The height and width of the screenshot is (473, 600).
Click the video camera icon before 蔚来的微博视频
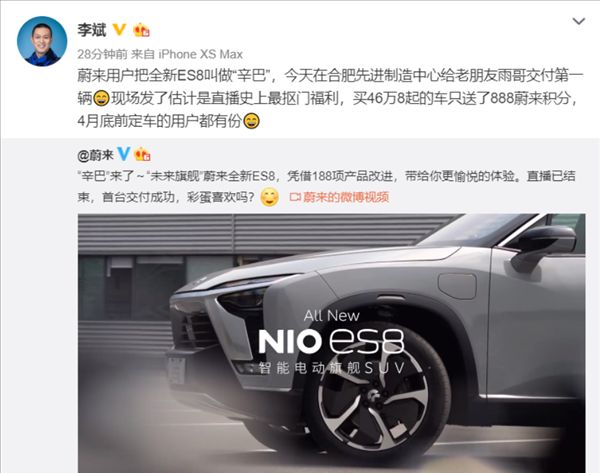point(295,197)
